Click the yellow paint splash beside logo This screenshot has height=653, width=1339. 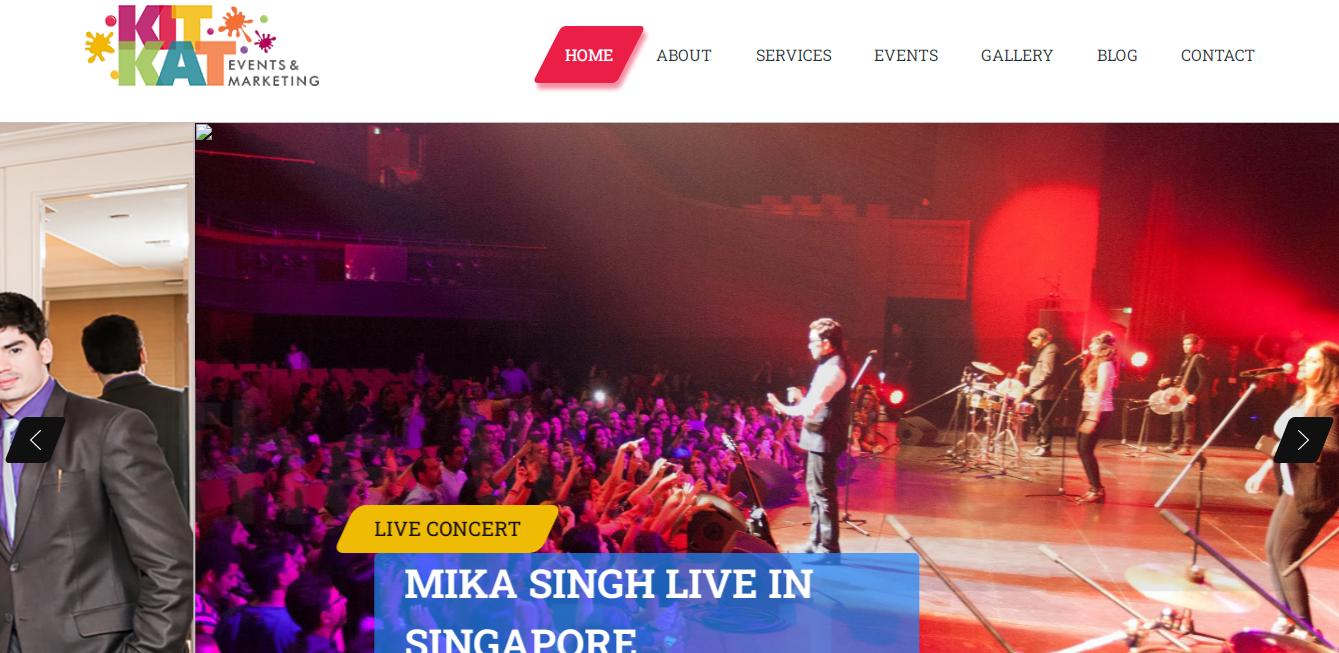point(100,45)
